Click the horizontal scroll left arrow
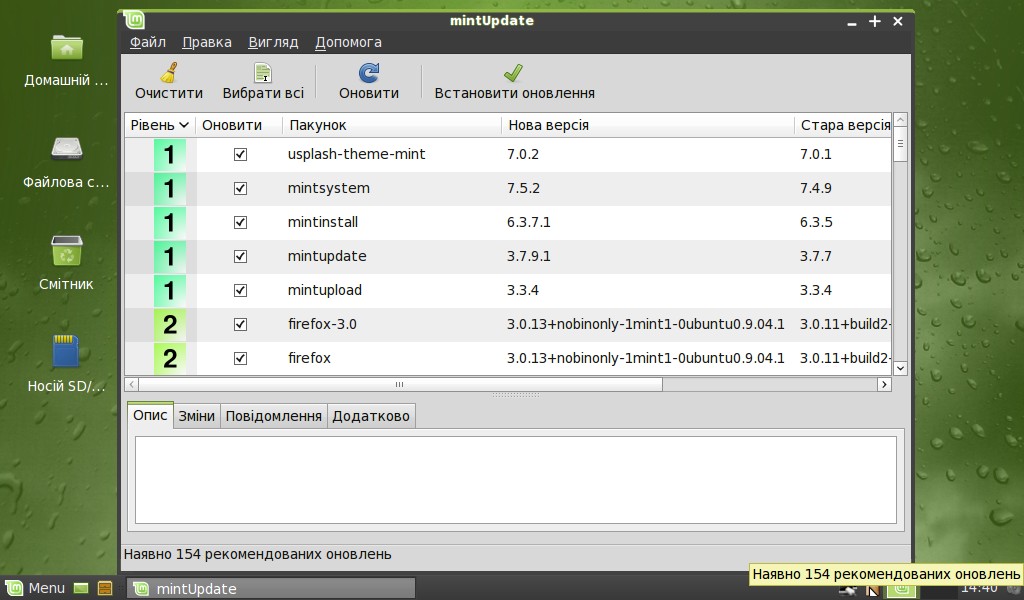Viewport: 1024px width, 600px height. point(131,385)
